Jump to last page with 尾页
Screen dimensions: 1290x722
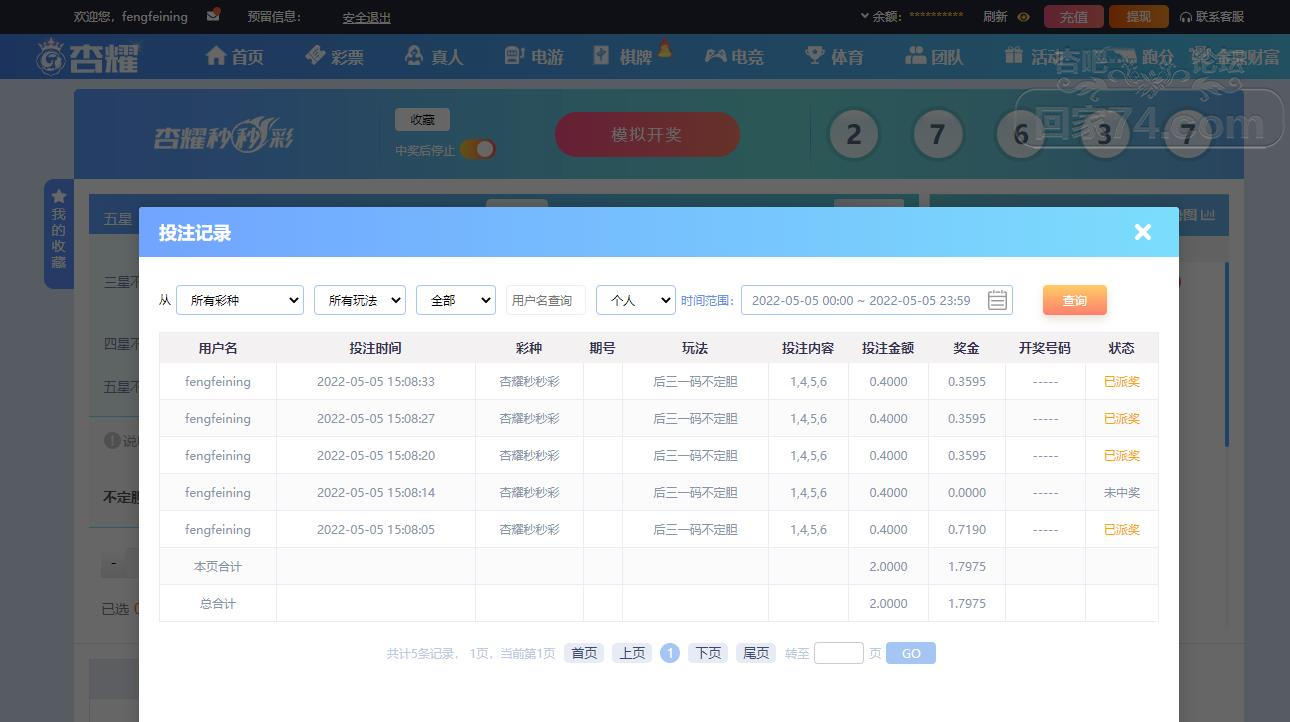pos(756,653)
